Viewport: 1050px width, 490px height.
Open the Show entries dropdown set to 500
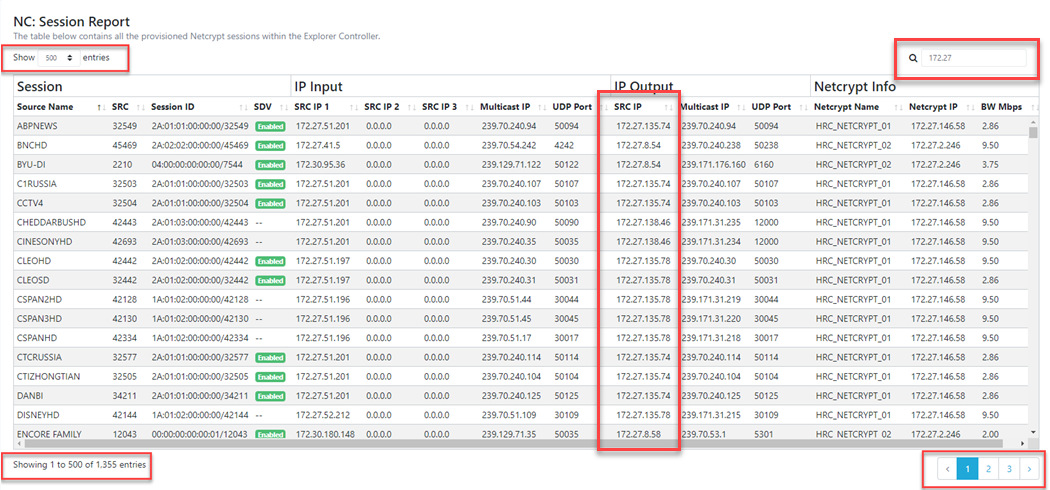(x=59, y=58)
